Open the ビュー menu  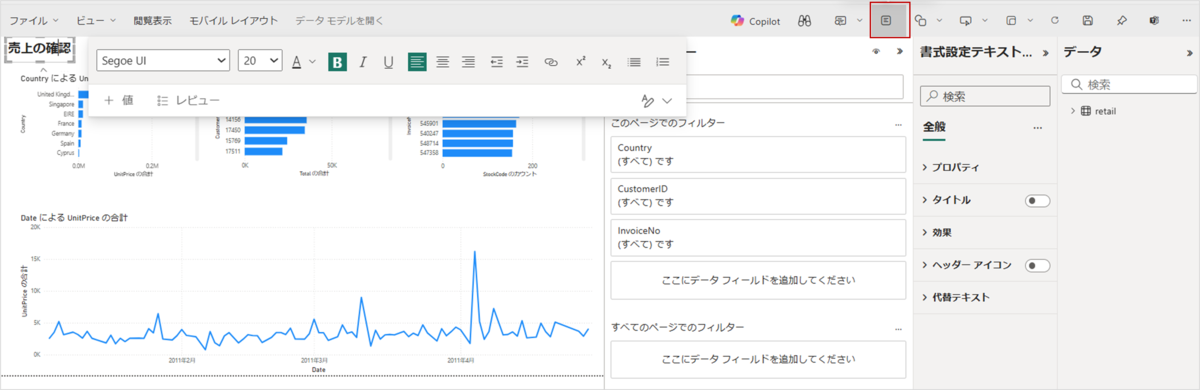pyautogui.click(x=95, y=20)
